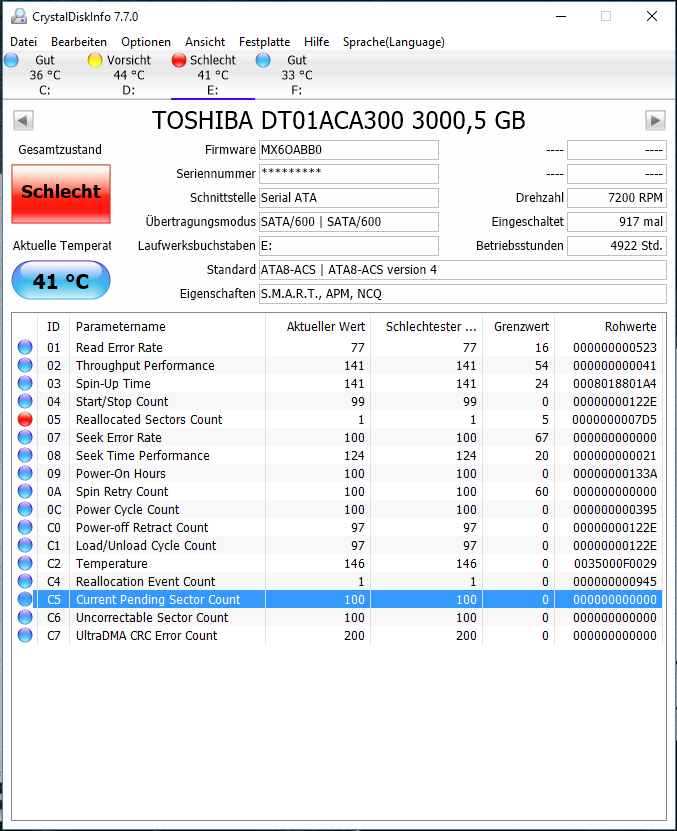Screen dimensions: 677x831
Task: Select drive F: at 33 °C
Action: [296, 75]
